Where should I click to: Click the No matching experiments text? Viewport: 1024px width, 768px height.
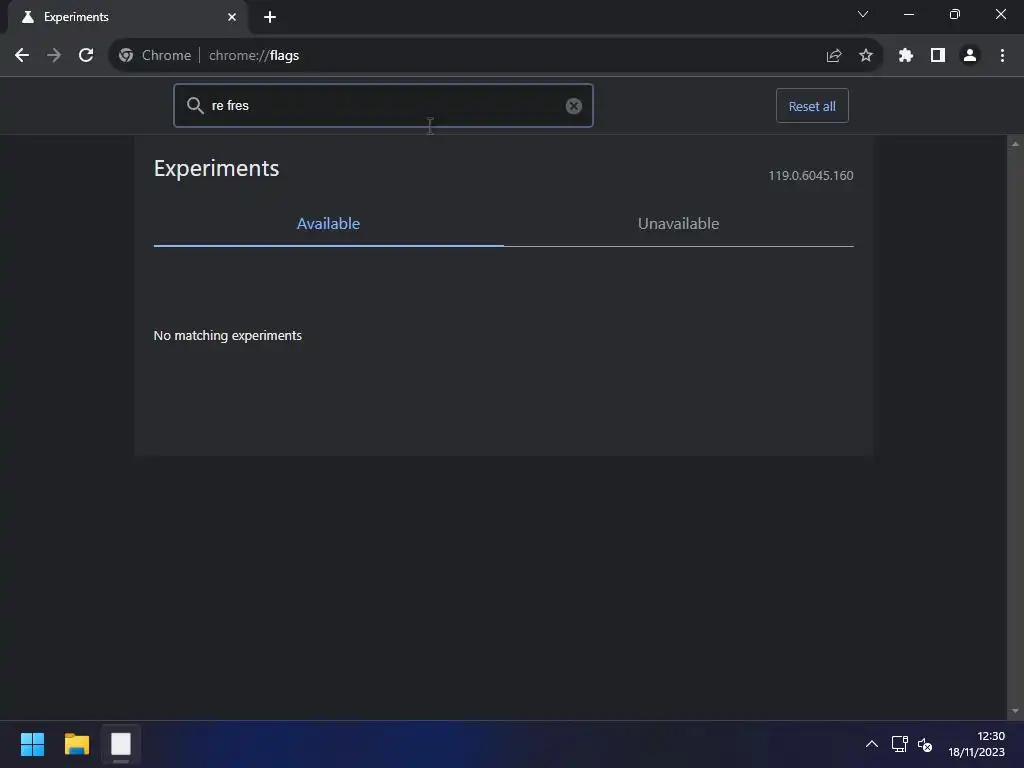(227, 336)
